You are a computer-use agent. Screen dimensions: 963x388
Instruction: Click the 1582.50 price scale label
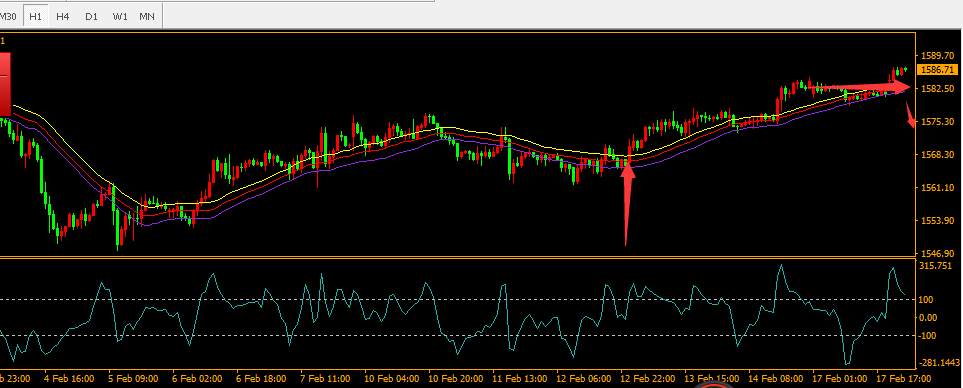pos(937,88)
